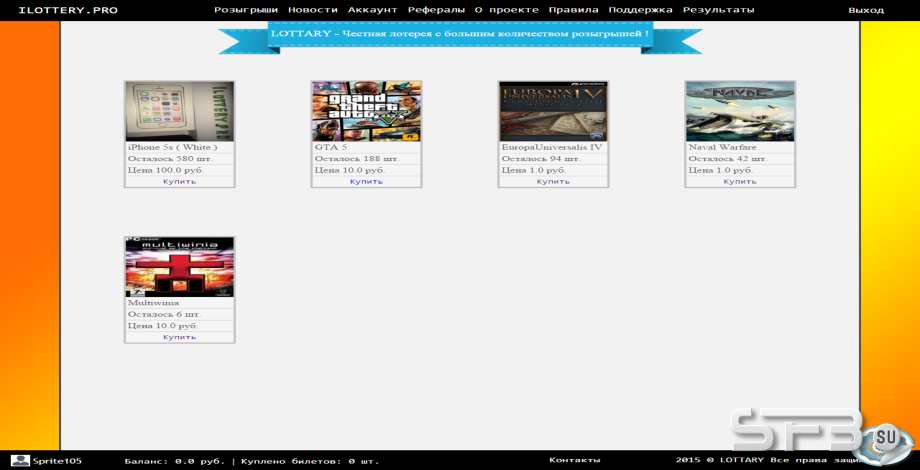Click 'Осталось 6 шт.' text
This screenshot has width=920, height=470.
(164, 315)
